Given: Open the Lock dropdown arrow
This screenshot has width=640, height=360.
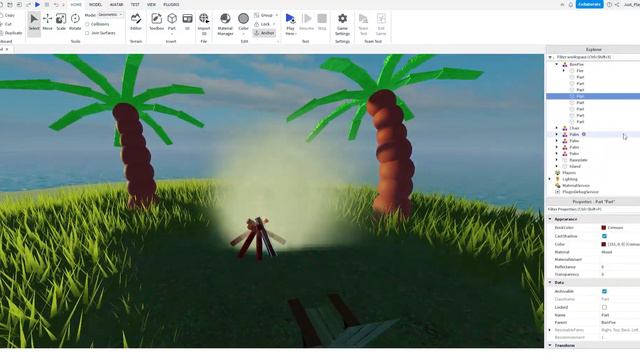Looking at the screenshot, I should (x=273, y=24).
